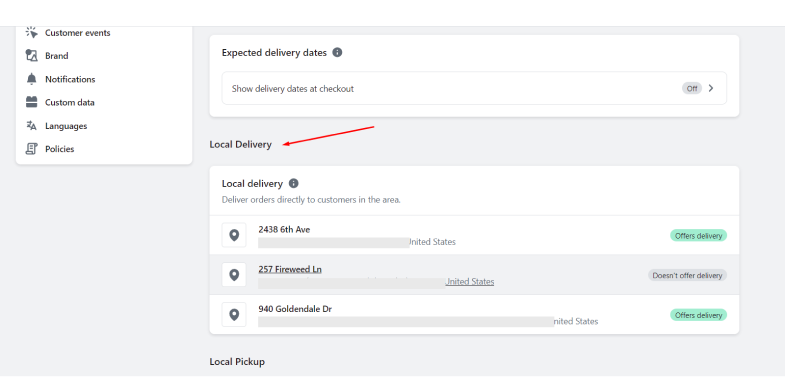Click the Expected delivery dates title

tap(274, 52)
